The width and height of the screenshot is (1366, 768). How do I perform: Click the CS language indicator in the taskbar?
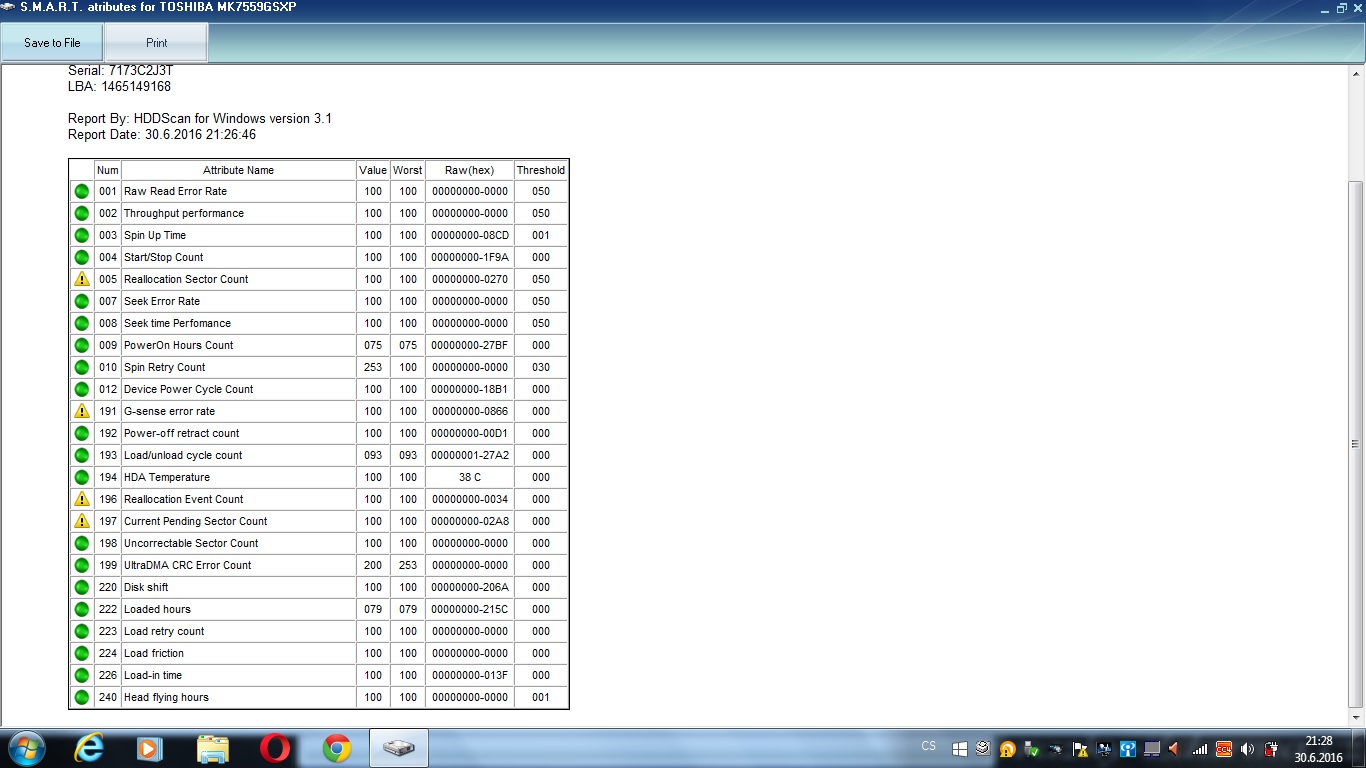[x=929, y=746]
